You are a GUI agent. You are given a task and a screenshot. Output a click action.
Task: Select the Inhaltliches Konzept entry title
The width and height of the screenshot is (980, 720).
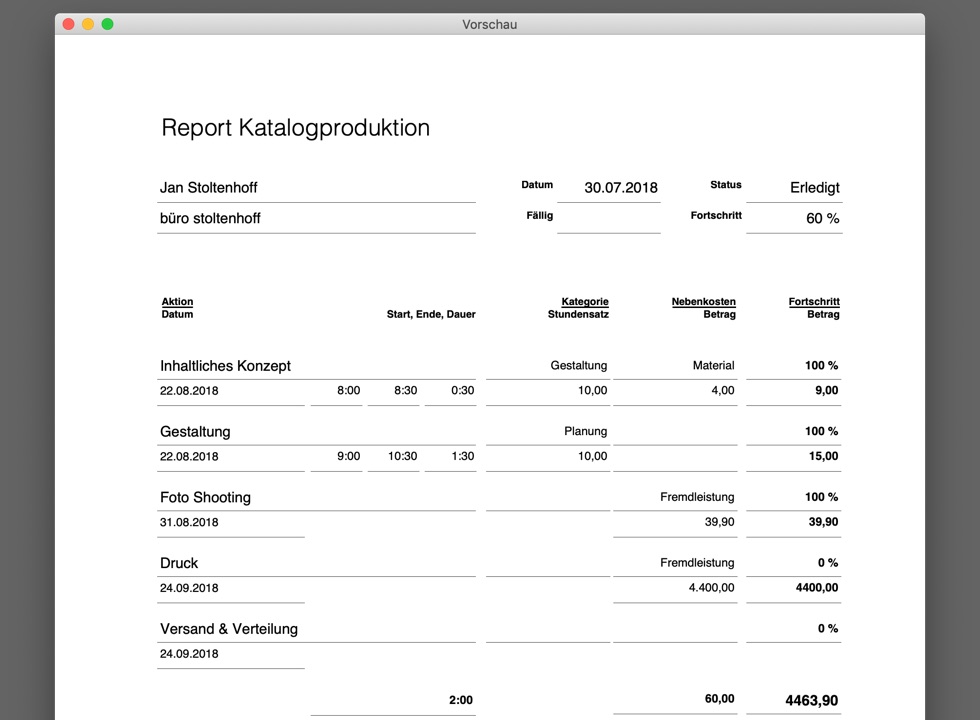[225, 366]
